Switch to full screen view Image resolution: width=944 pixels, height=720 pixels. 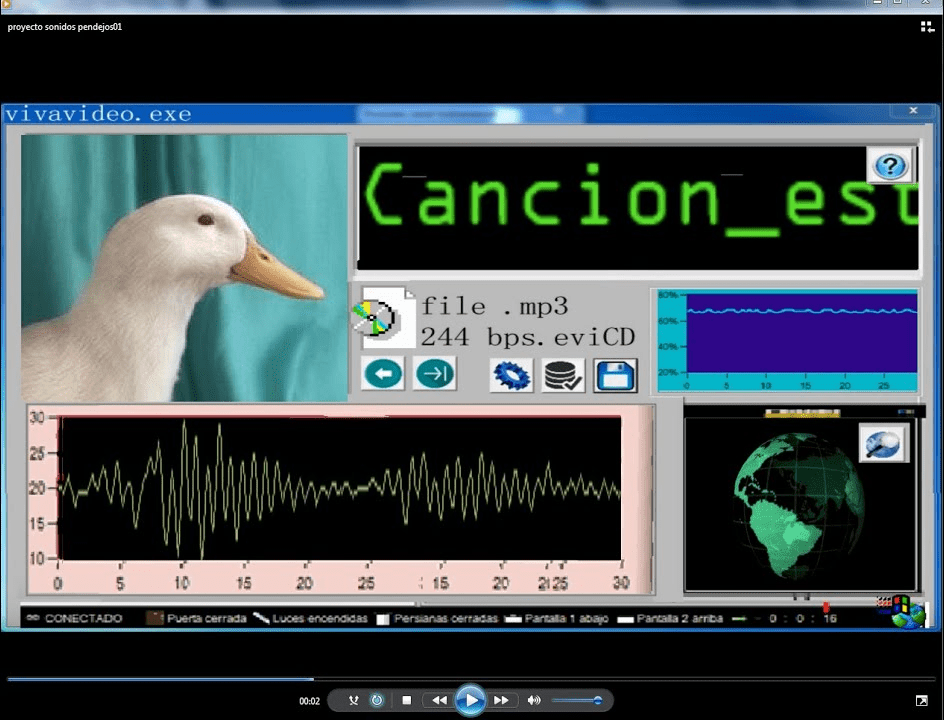[x=922, y=700]
